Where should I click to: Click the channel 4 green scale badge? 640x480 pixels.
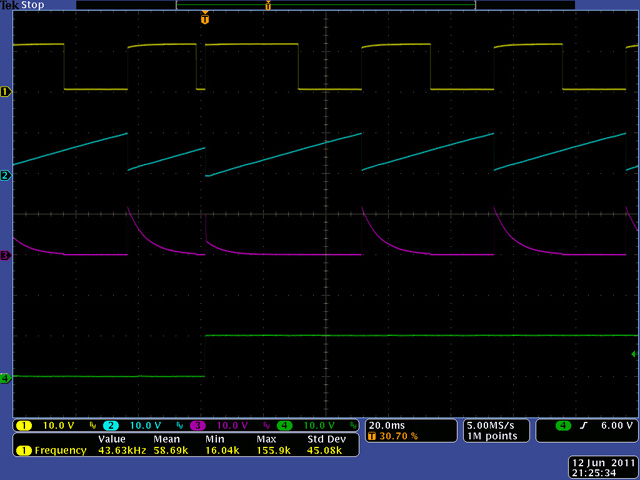point(284,426)
